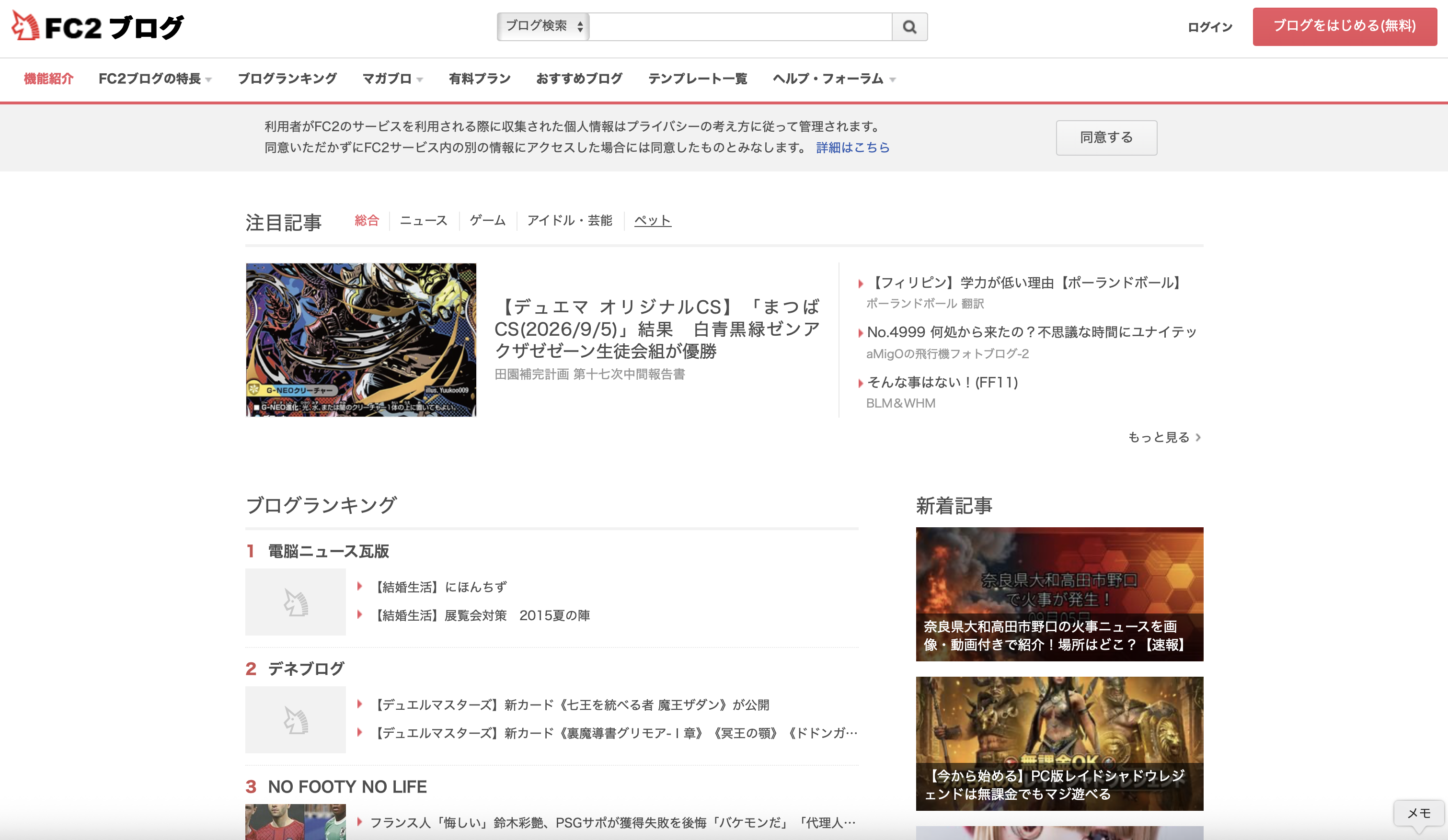The height and width of the screenshot is (840, 1448).
Task: Open aMigOの飛行機フォトブログ-2 blog name
Action: pyautogui.click(x=947, y=354)
